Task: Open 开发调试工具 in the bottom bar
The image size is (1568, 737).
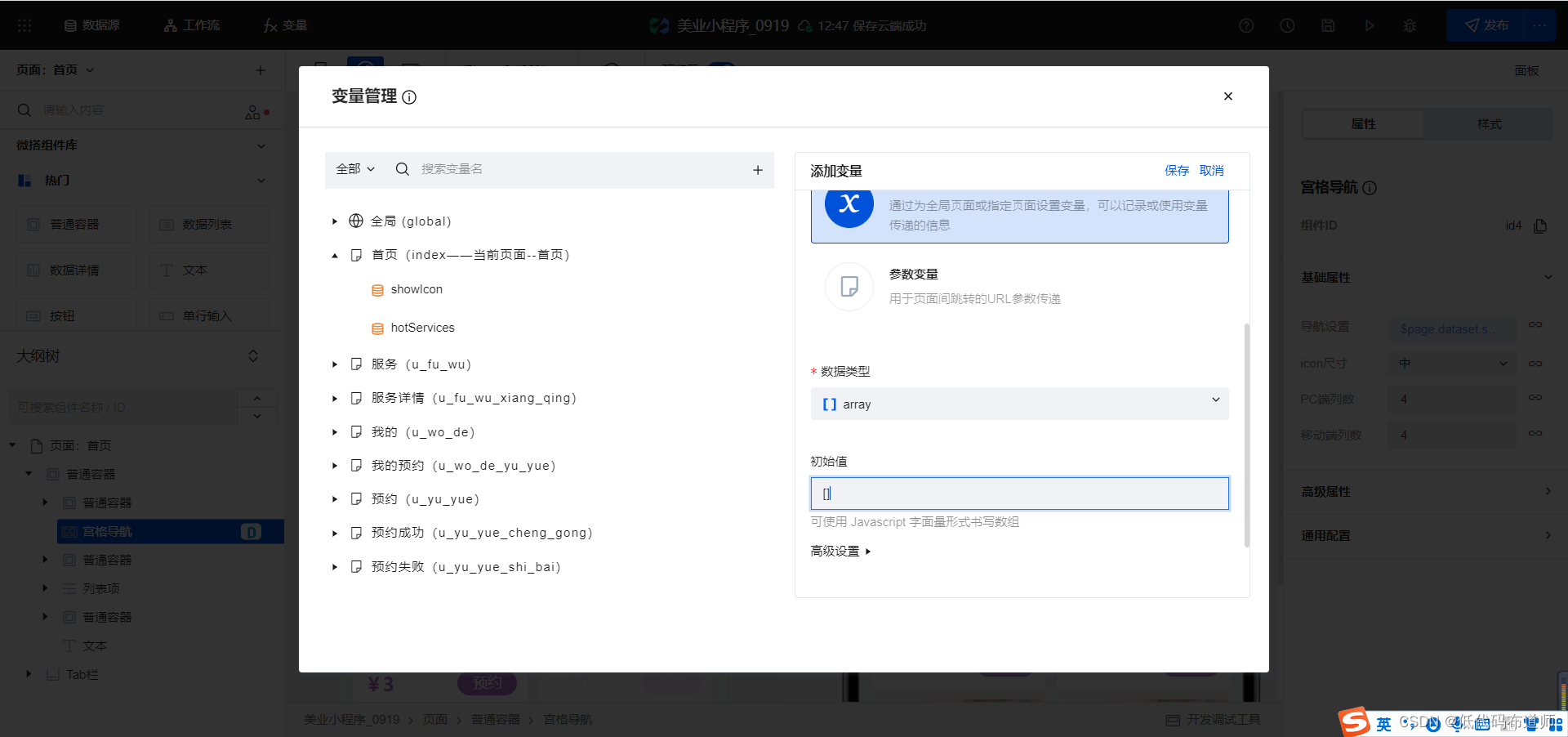Action: [x=1214, y=720]
